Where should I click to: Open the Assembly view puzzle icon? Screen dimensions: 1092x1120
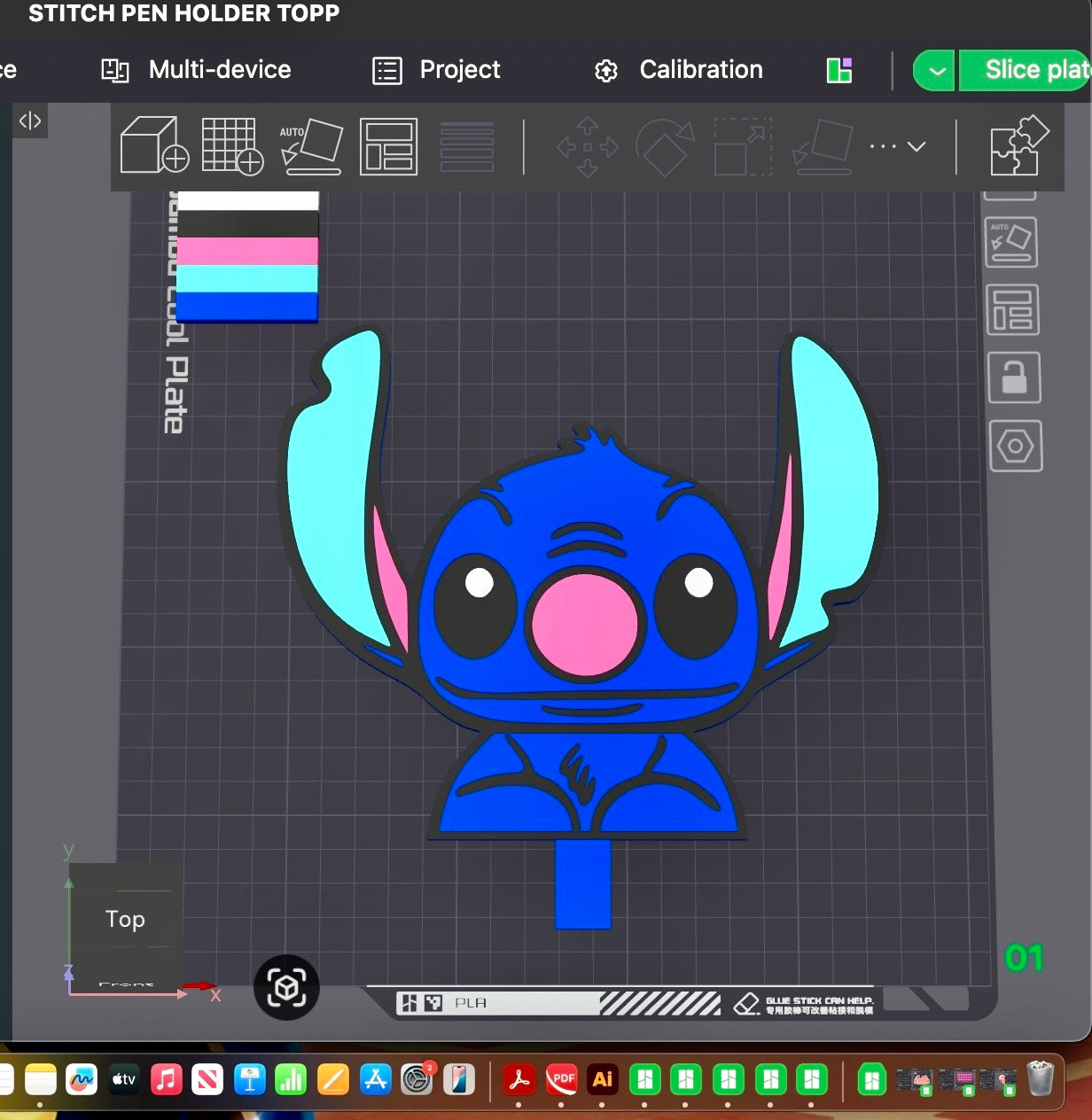pos(1019,145)
